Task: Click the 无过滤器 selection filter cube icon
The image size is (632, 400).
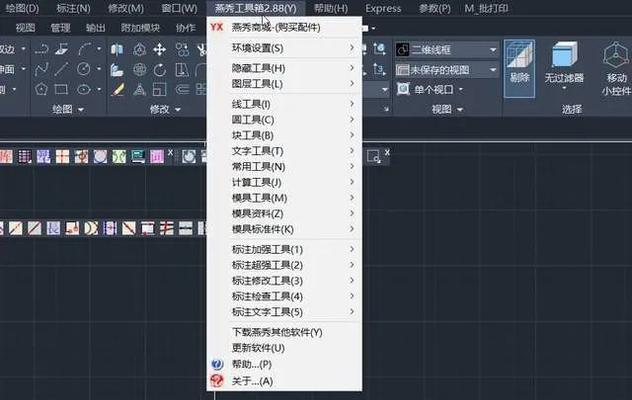Action: [564, 55]
